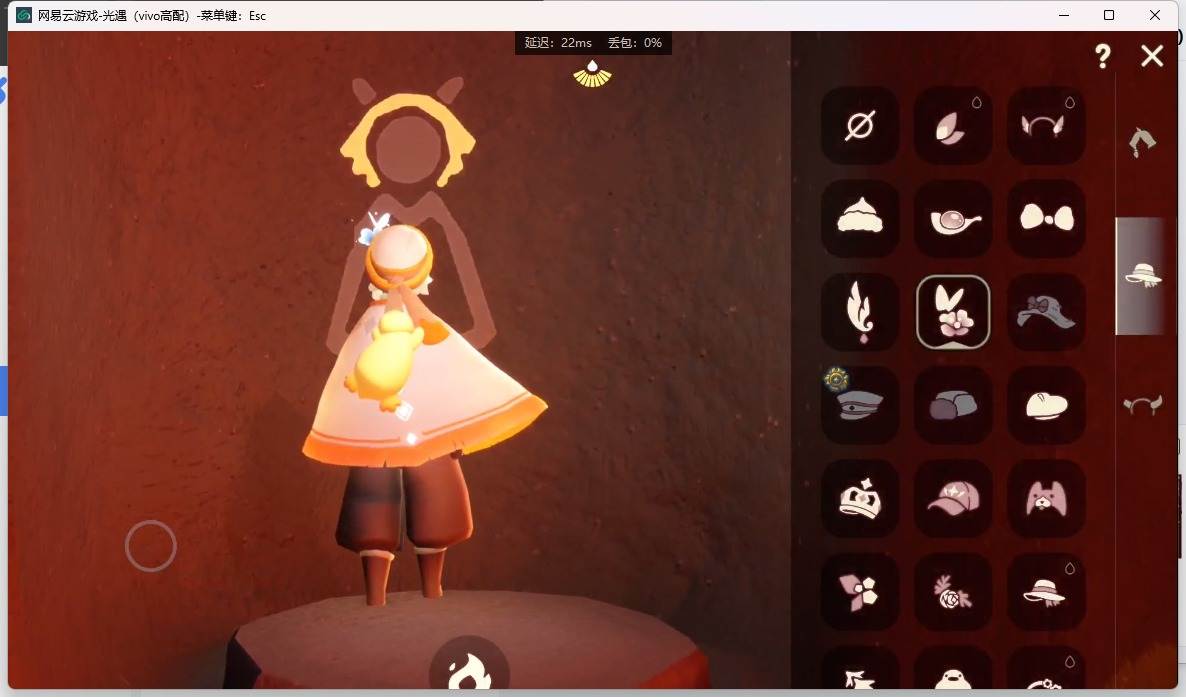
Task: Open the question mark help
Action: [x=1103, y=56]
